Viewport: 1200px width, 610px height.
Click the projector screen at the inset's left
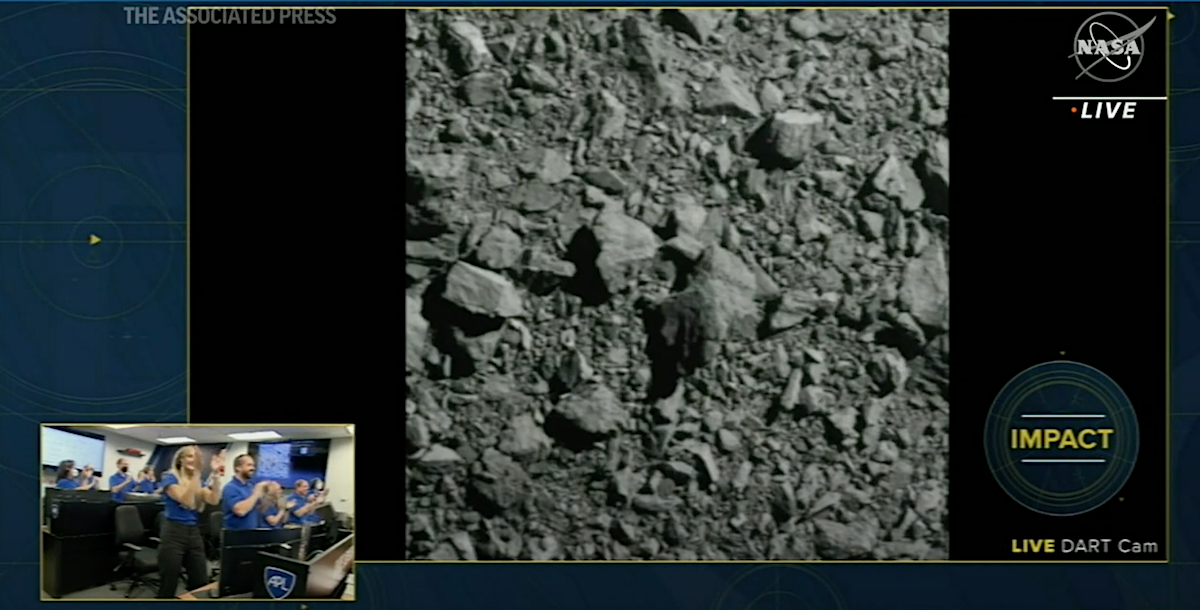(72, 448)
